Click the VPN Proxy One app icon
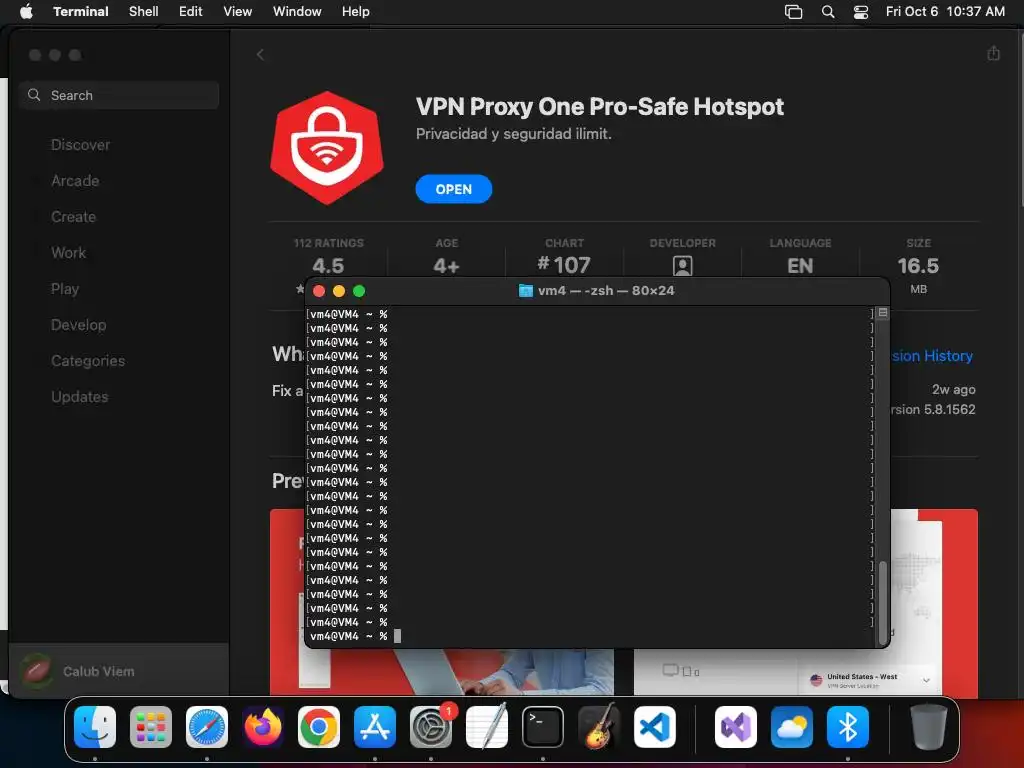The image size is (1024, 768). coord(327,148)
